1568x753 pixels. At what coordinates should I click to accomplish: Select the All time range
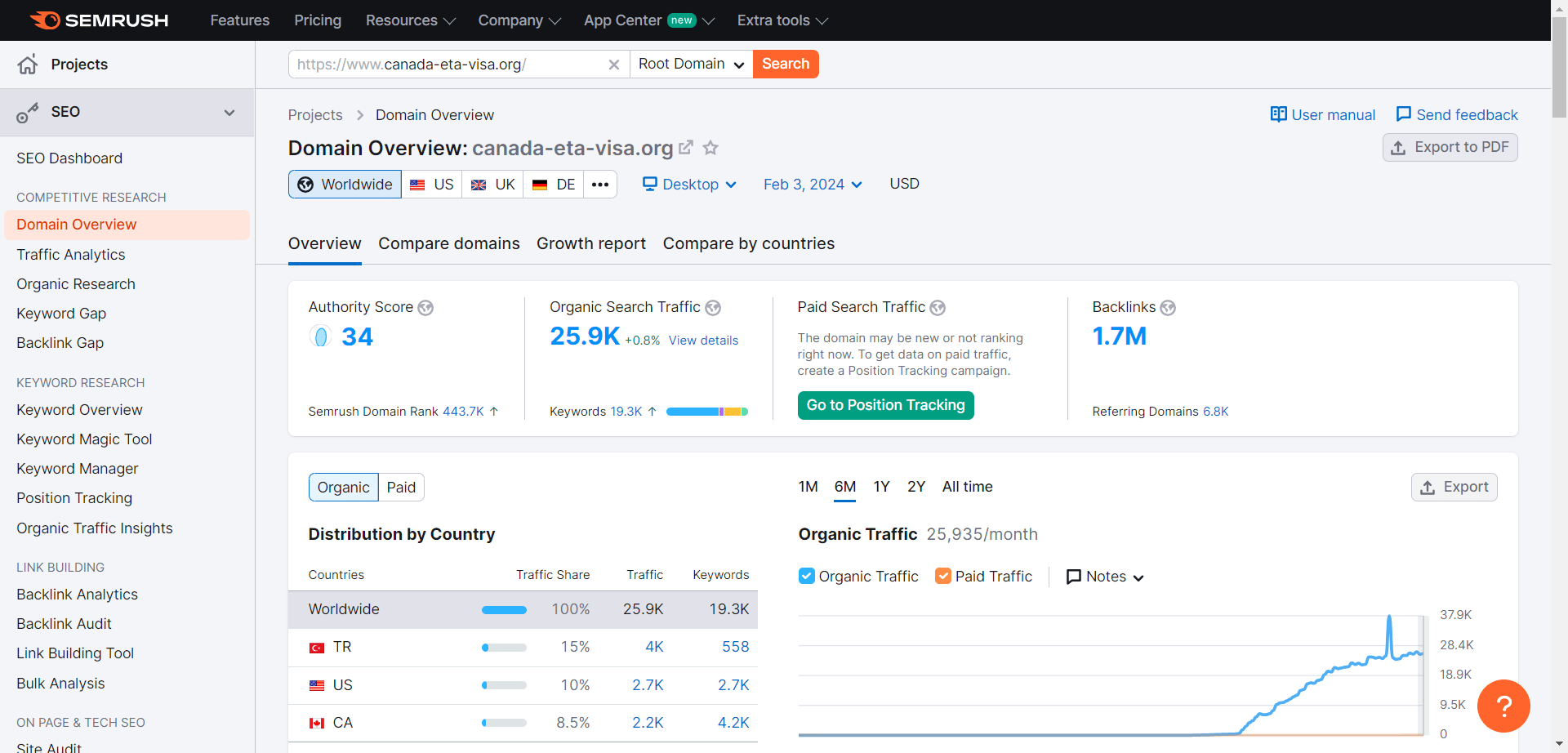968,487
